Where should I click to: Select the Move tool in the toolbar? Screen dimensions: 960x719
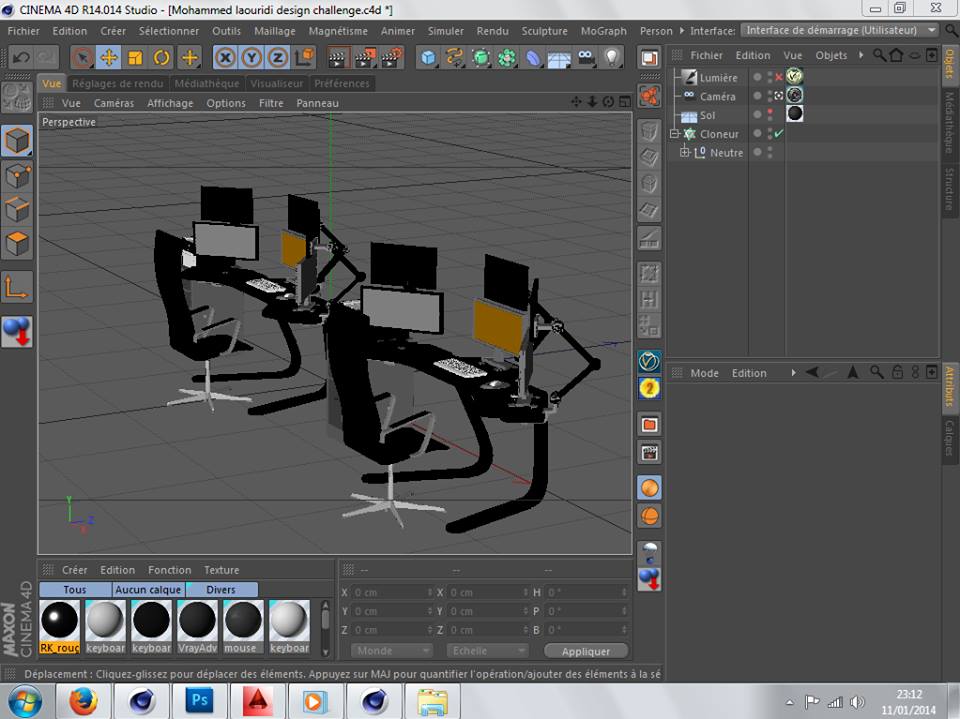point(109,57)
